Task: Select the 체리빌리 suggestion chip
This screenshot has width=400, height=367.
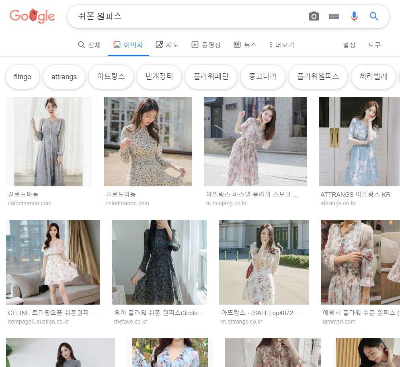Action: coord(373,77)
